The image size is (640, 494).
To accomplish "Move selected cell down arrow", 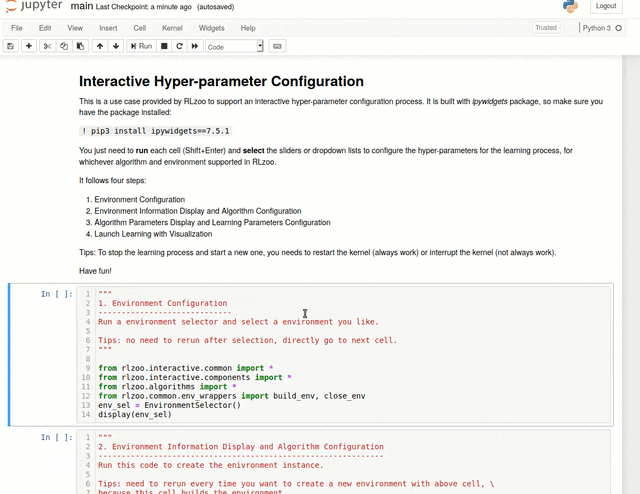I will click(x=116, y=46).
